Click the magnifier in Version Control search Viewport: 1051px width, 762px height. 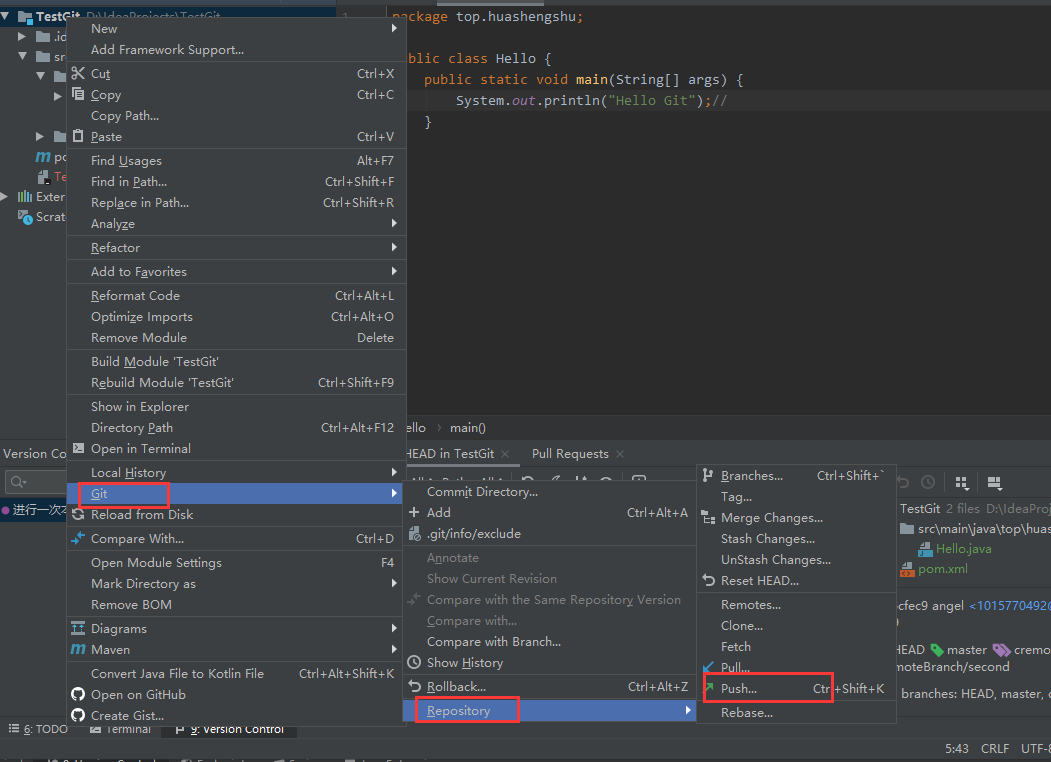(18, 482)
